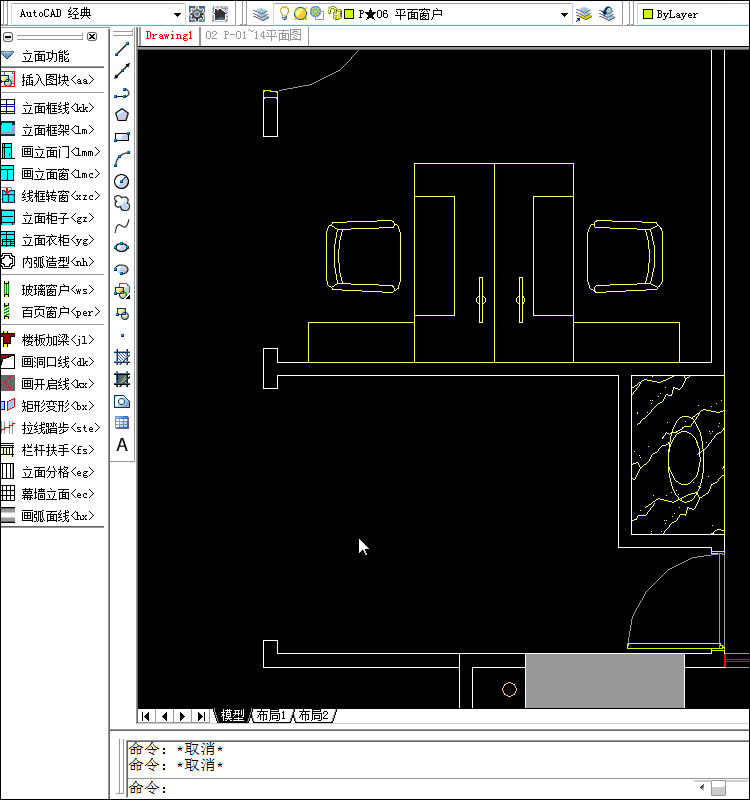750x800 pixels.
Task: Click 内弧造型<nh> command
Action: click(52, 262)
